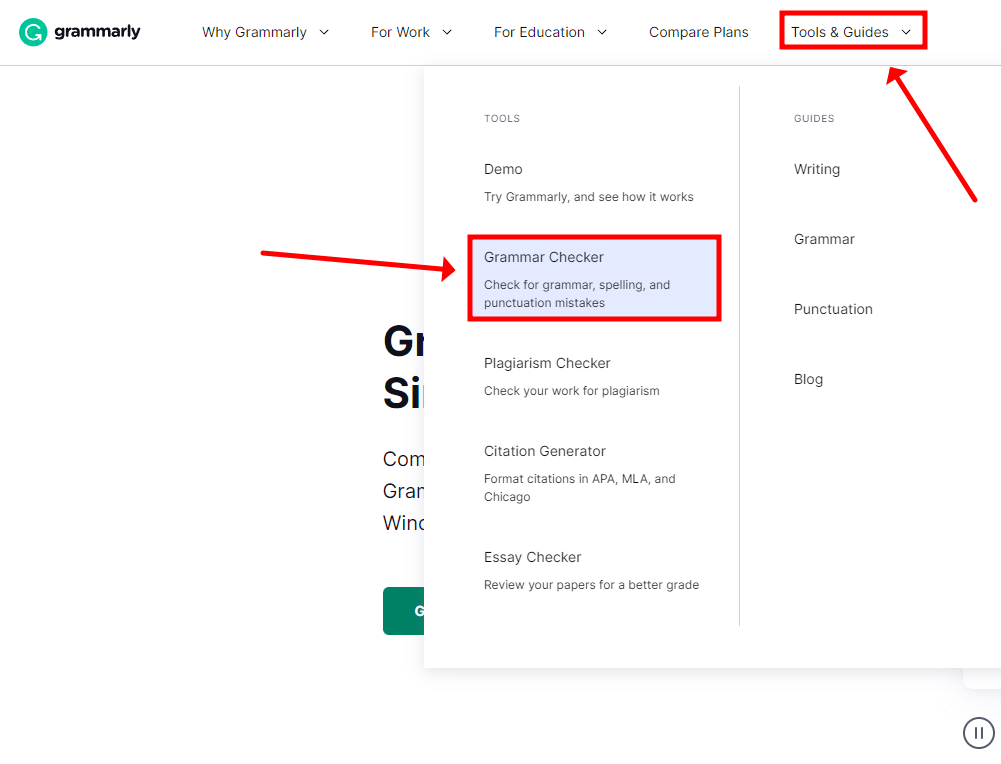Open the For Work menu
Image resolution: width=1001 pixels, height=764 pixels.
(400, 32)
